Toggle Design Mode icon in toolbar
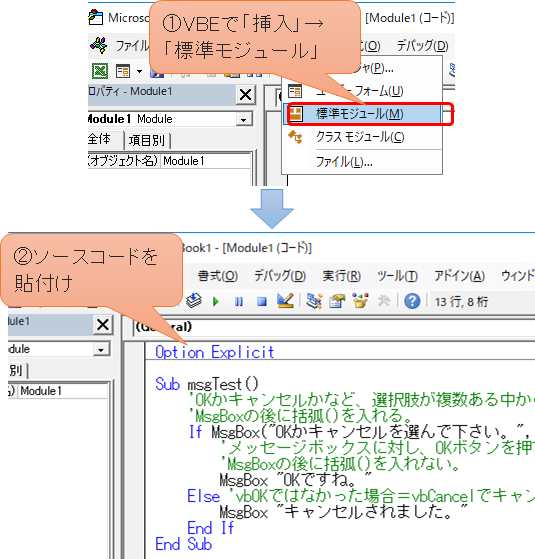 (285, 301)
